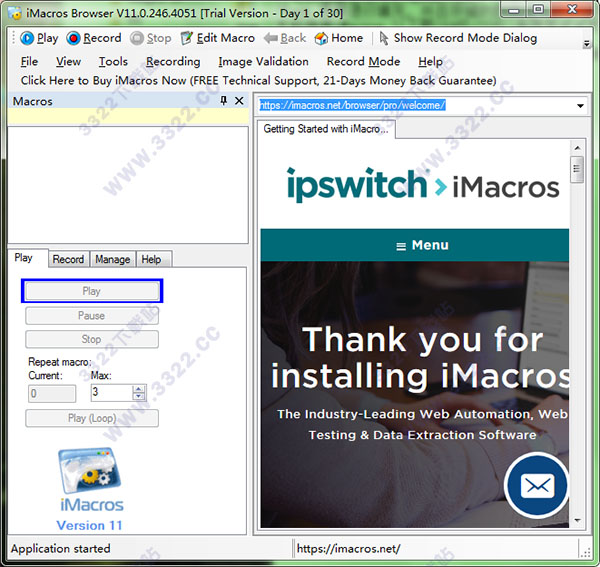Pin the Macros panel

pos(224,101)
